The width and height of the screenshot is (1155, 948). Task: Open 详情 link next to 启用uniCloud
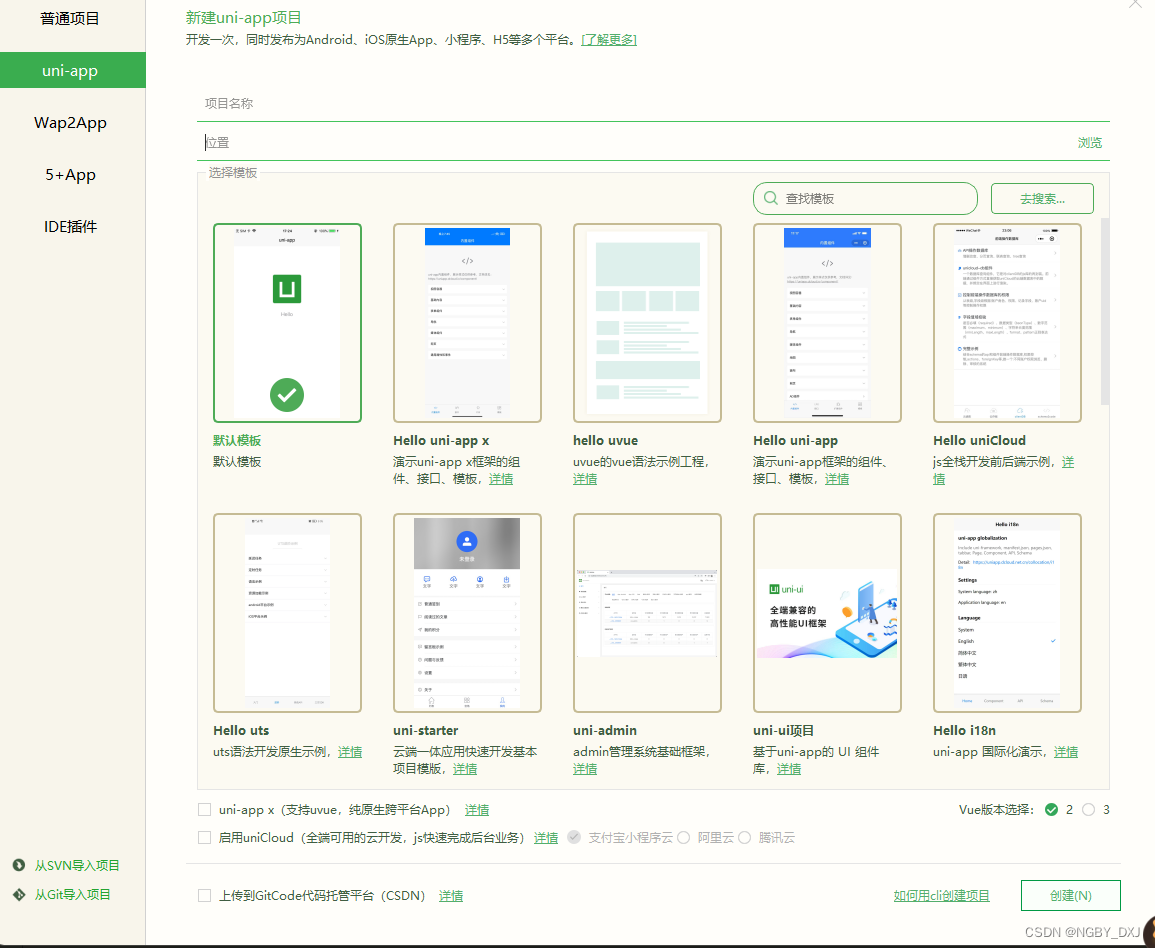click(x=546, y=838)
